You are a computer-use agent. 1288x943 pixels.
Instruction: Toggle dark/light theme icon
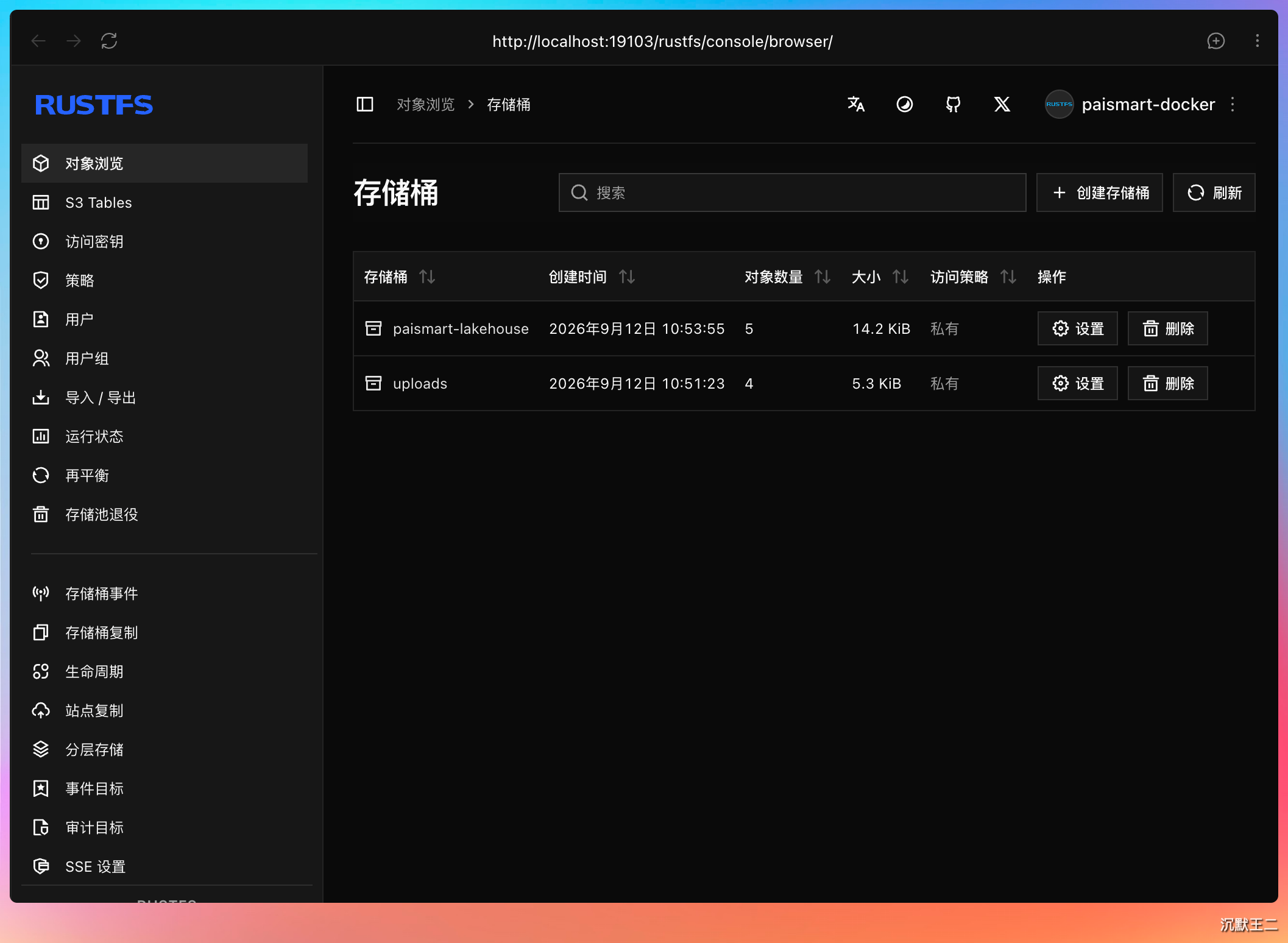905,104
